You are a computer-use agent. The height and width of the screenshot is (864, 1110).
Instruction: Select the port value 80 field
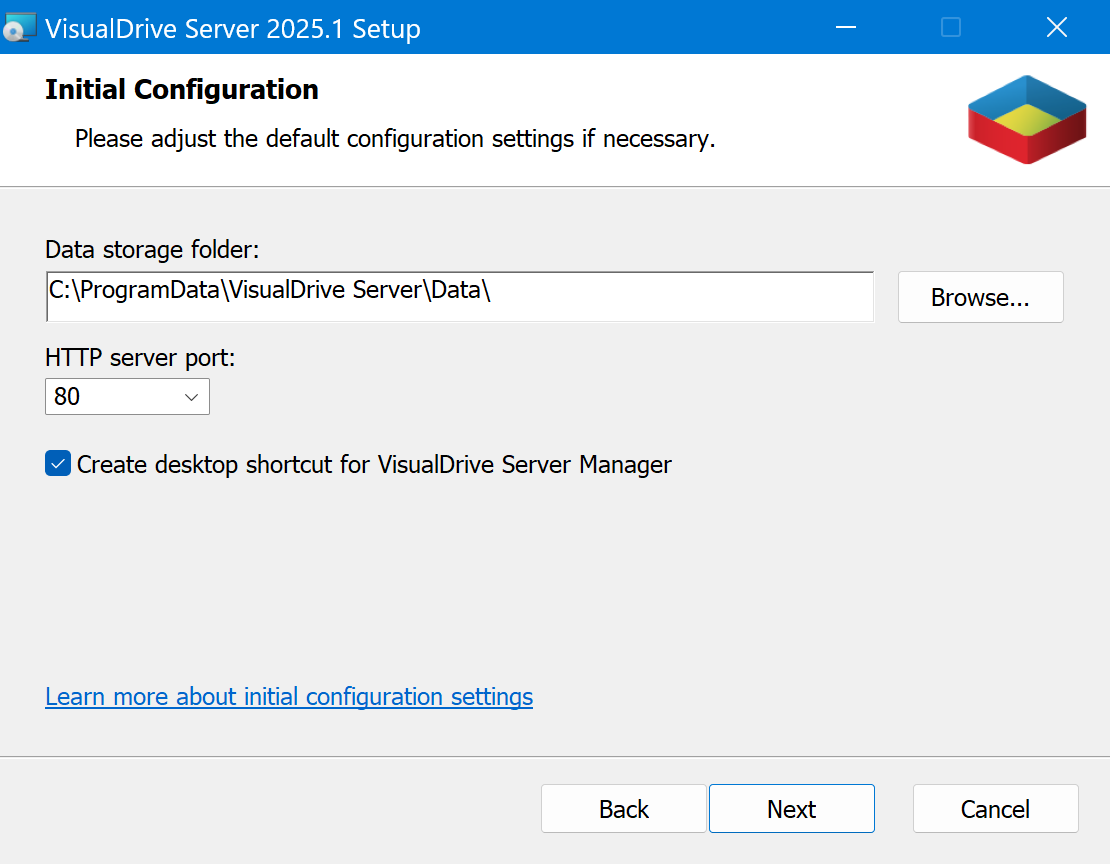click(110, 397)
